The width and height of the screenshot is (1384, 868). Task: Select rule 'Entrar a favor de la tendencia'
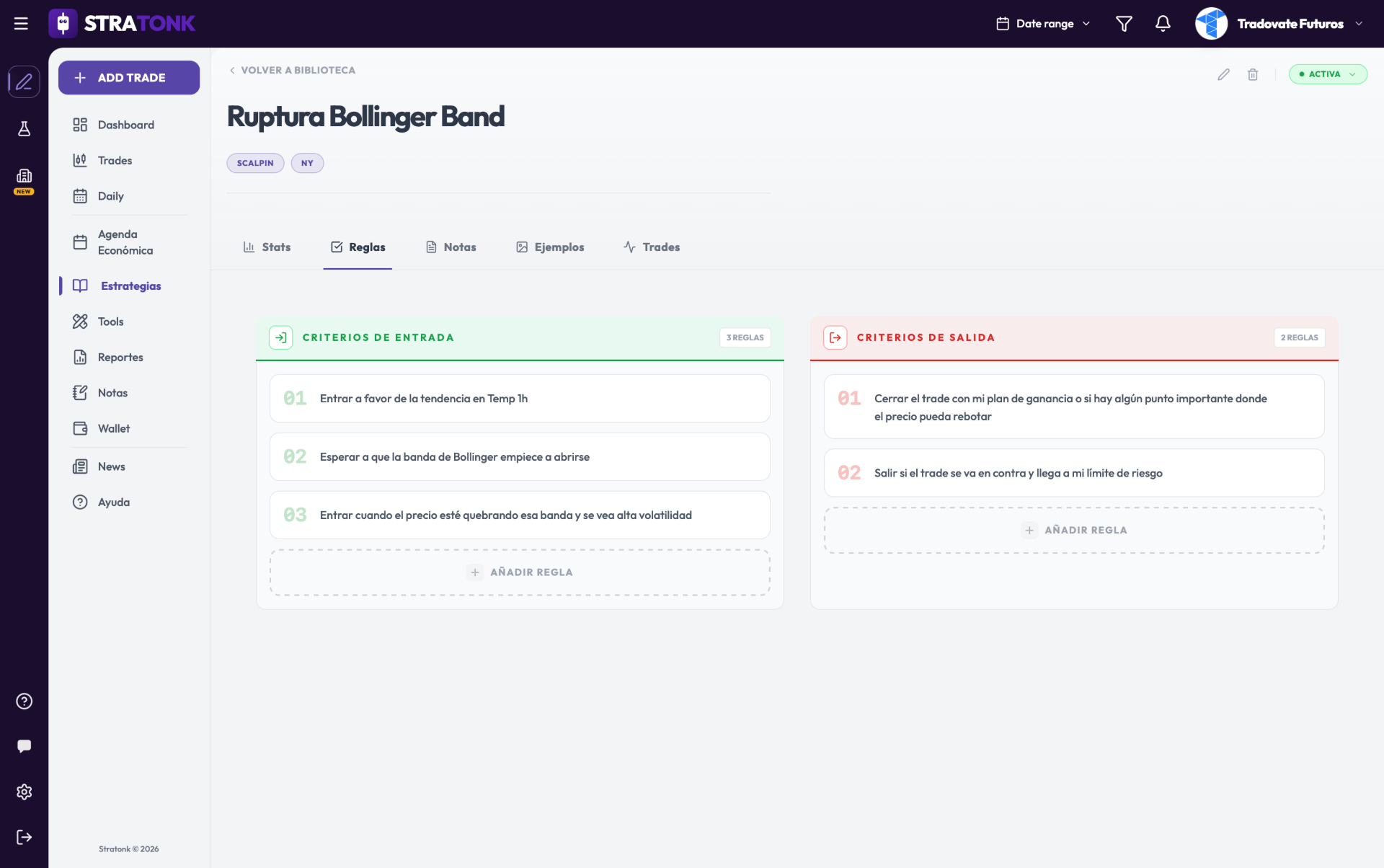(x=520, y=399)
